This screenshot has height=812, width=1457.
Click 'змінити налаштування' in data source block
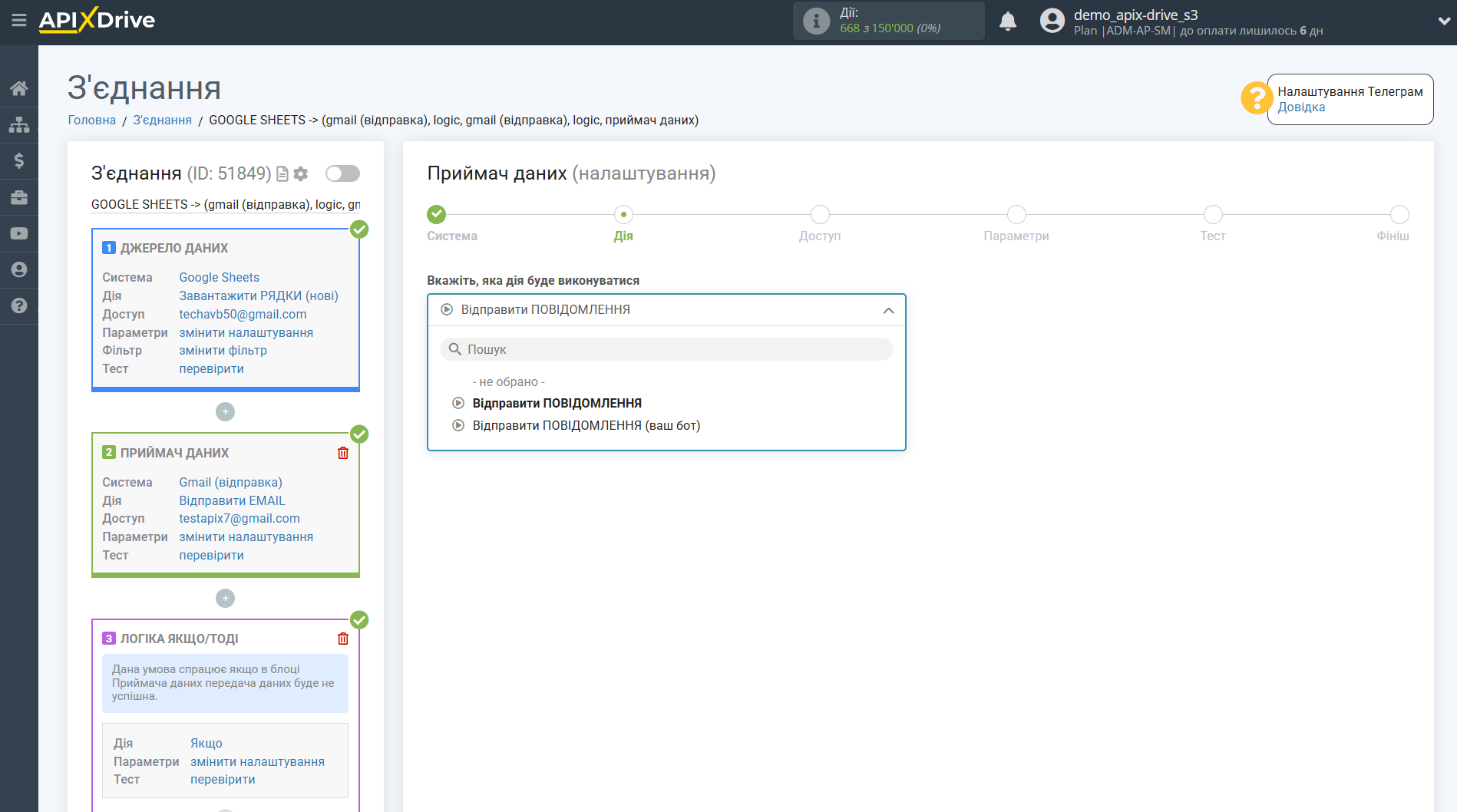tap(246, 332)
